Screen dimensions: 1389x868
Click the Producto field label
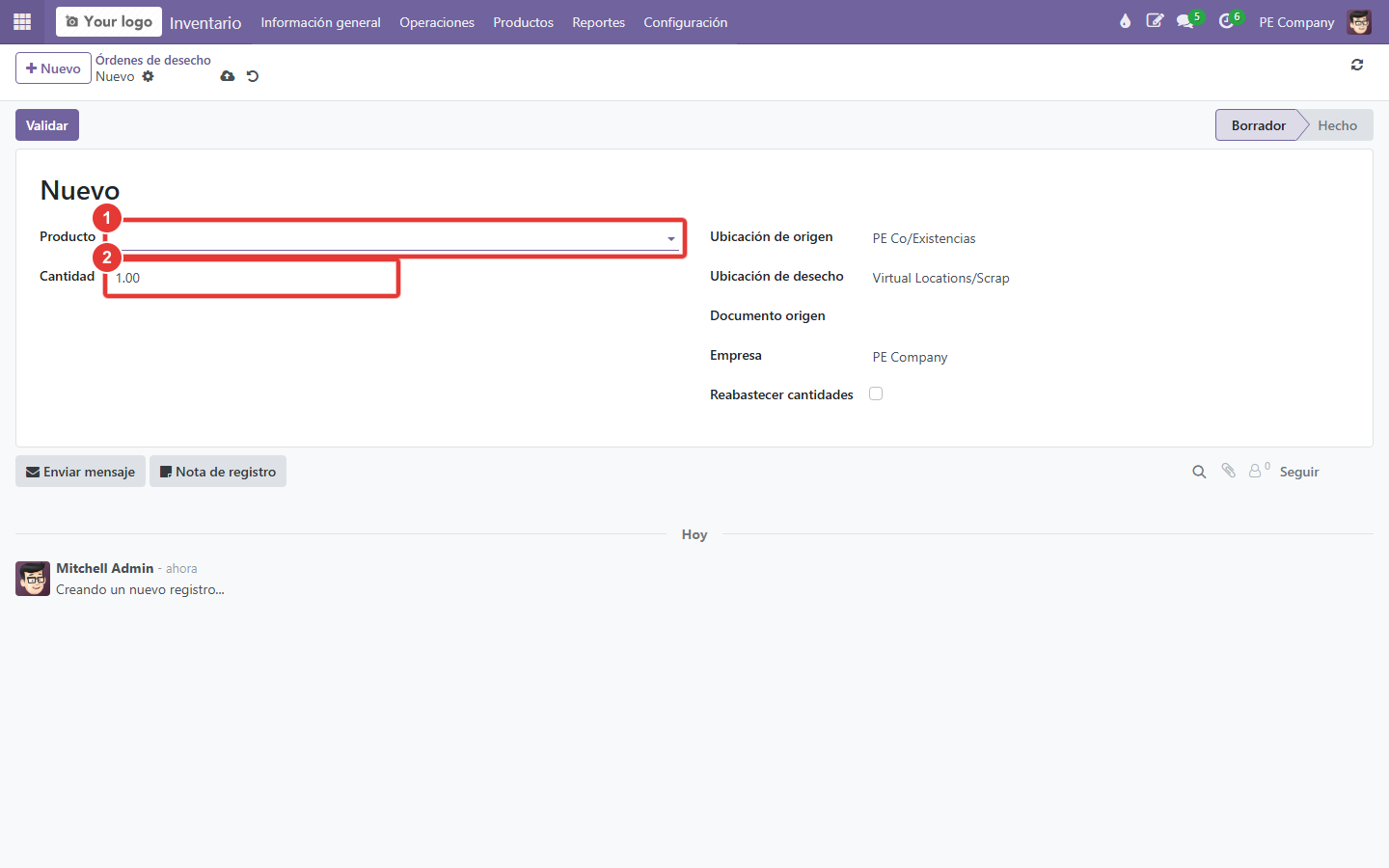click(68, 236)
